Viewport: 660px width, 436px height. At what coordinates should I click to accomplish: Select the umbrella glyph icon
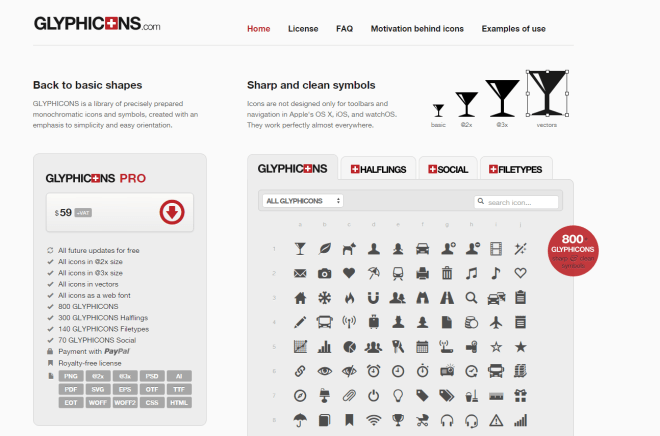[299, 420]
